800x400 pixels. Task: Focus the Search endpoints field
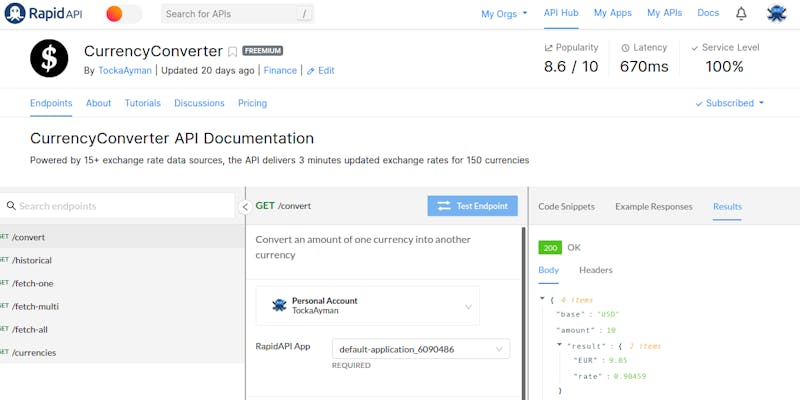coord(117,206)
